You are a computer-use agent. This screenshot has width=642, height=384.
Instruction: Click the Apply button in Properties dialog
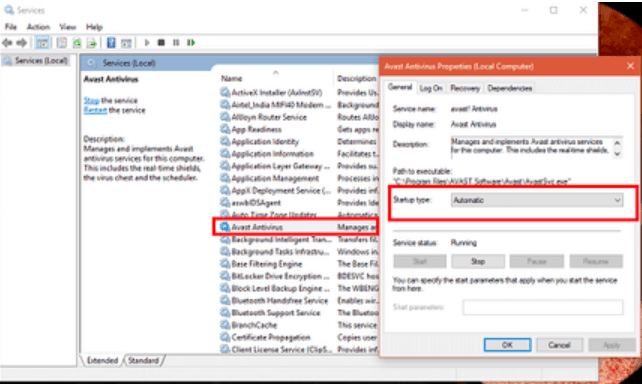point(611,345)
